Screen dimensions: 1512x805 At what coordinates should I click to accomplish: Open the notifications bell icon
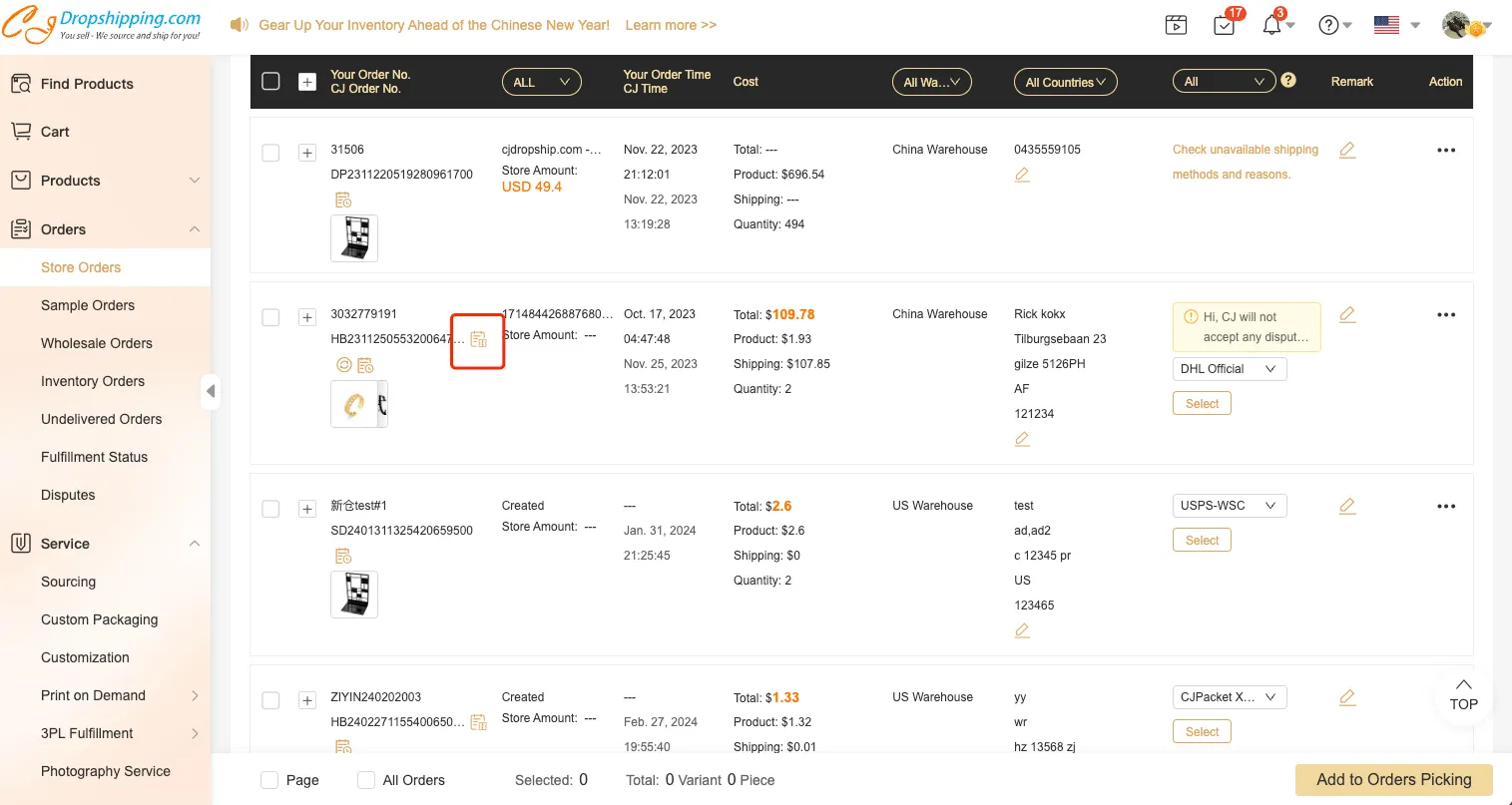click(1271, 25)
